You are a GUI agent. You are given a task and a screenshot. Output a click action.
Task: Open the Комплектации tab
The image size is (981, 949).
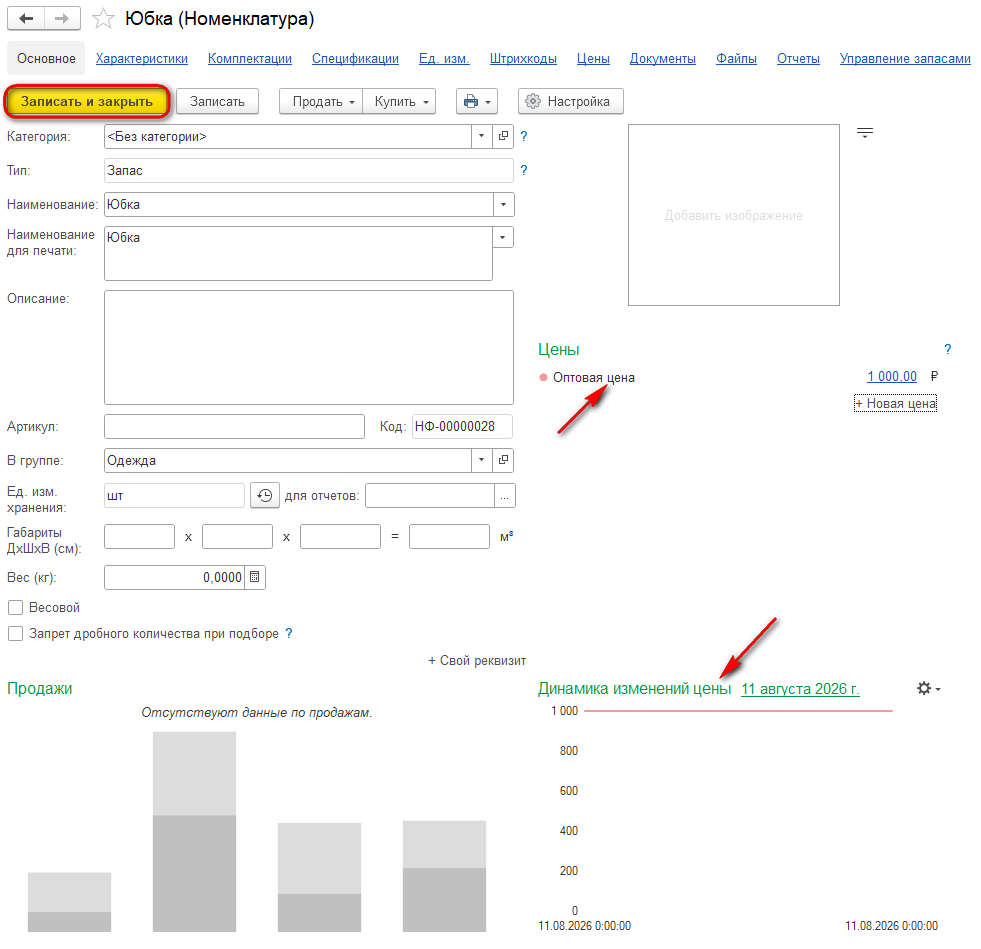(250, 58)
